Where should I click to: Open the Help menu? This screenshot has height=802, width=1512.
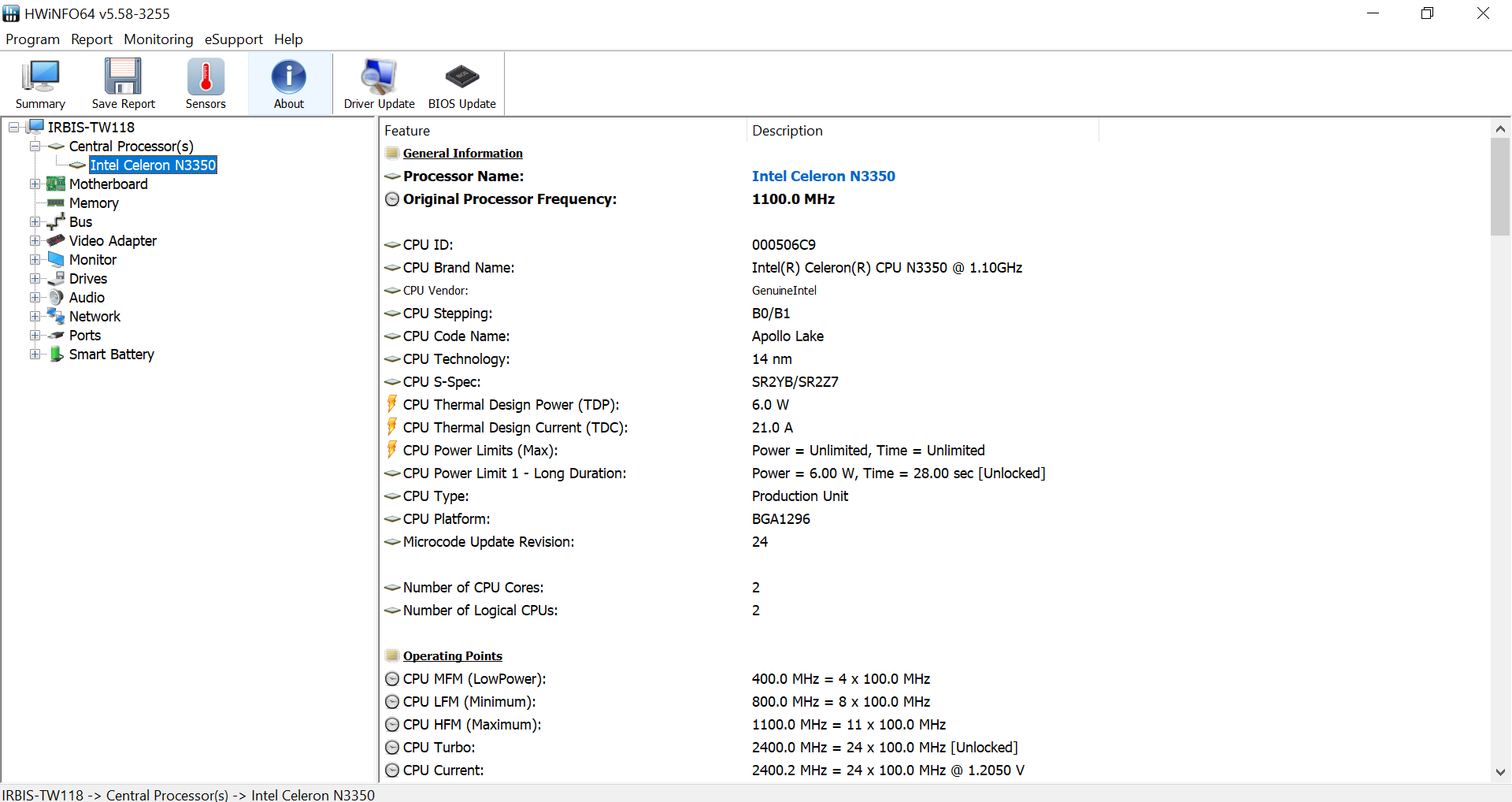tap(288, 39)
